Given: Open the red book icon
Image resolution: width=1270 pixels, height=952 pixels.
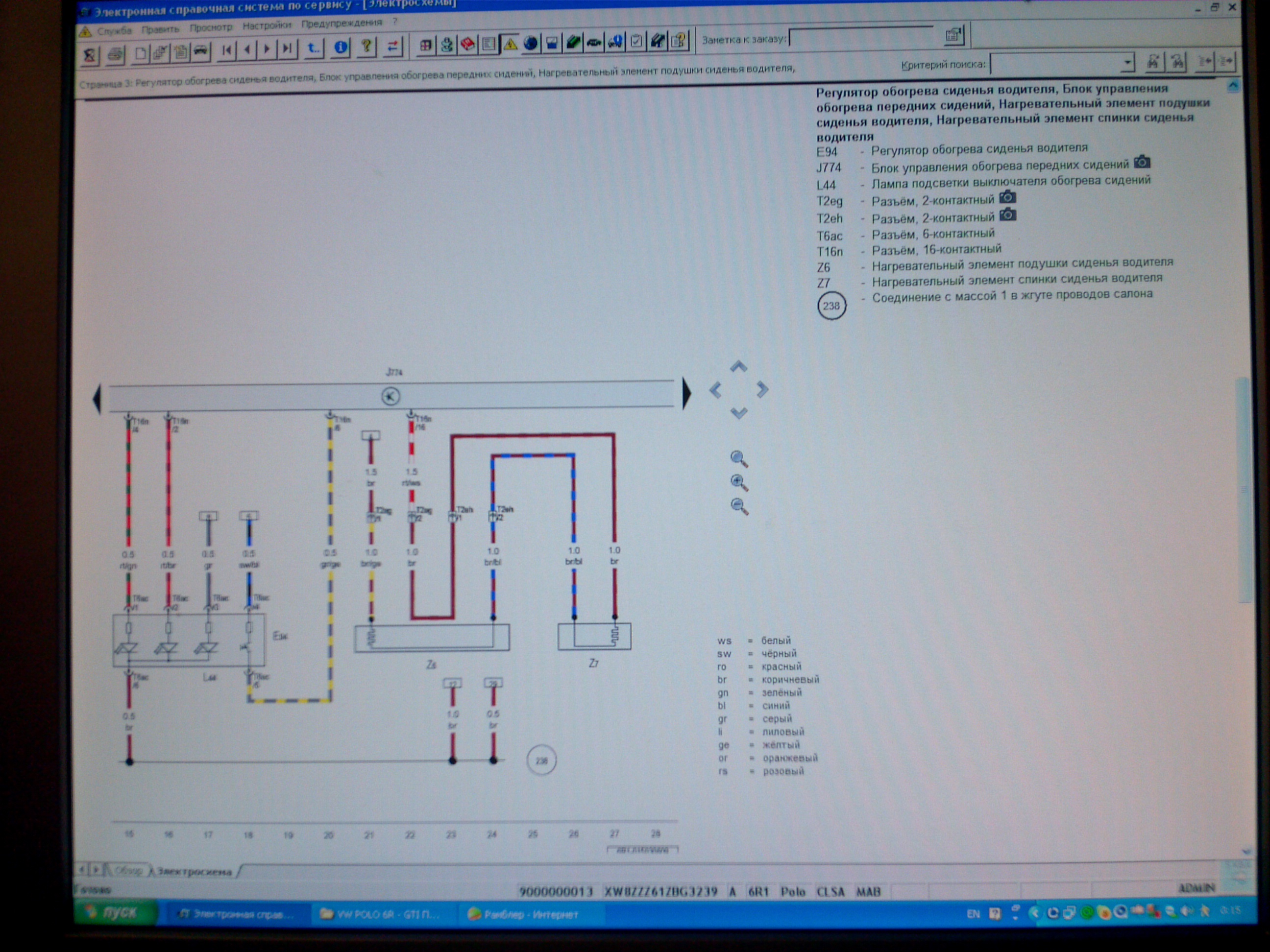Looking at the screenshot, I should pyautogui.click(x=468, y=45).
